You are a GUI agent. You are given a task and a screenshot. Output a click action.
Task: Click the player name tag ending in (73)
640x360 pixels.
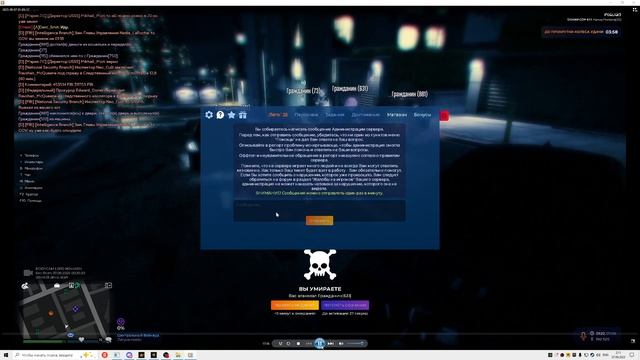[x=303, y=91]
